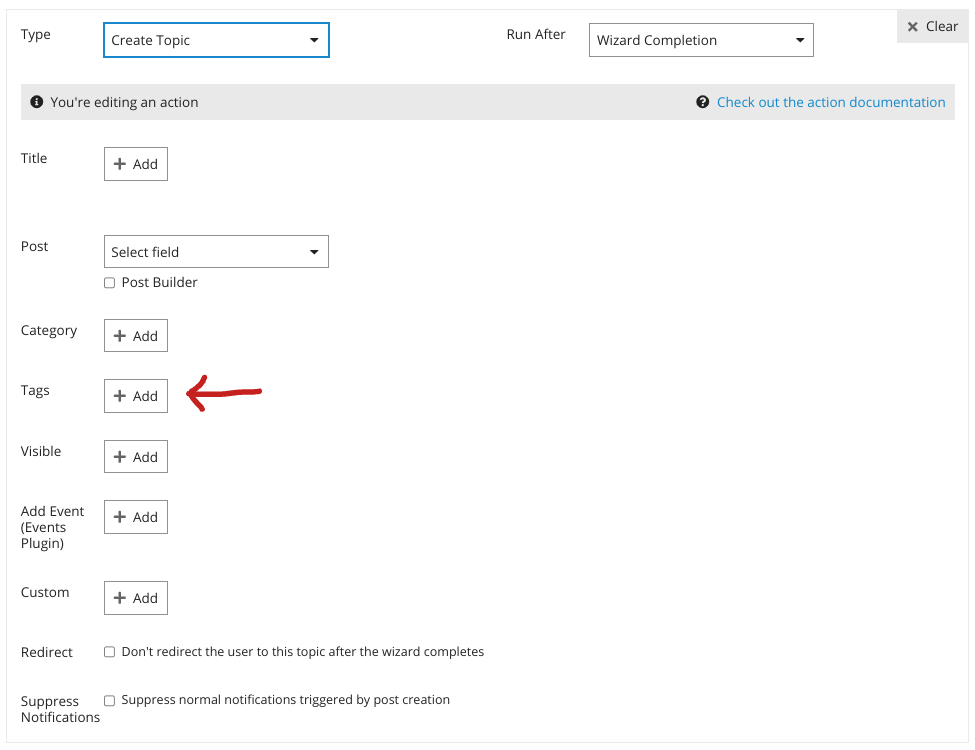This screenshot has width=975, height=750.
Task: Check the don't redirect user checkbox
Action: [x=110, y=652]
